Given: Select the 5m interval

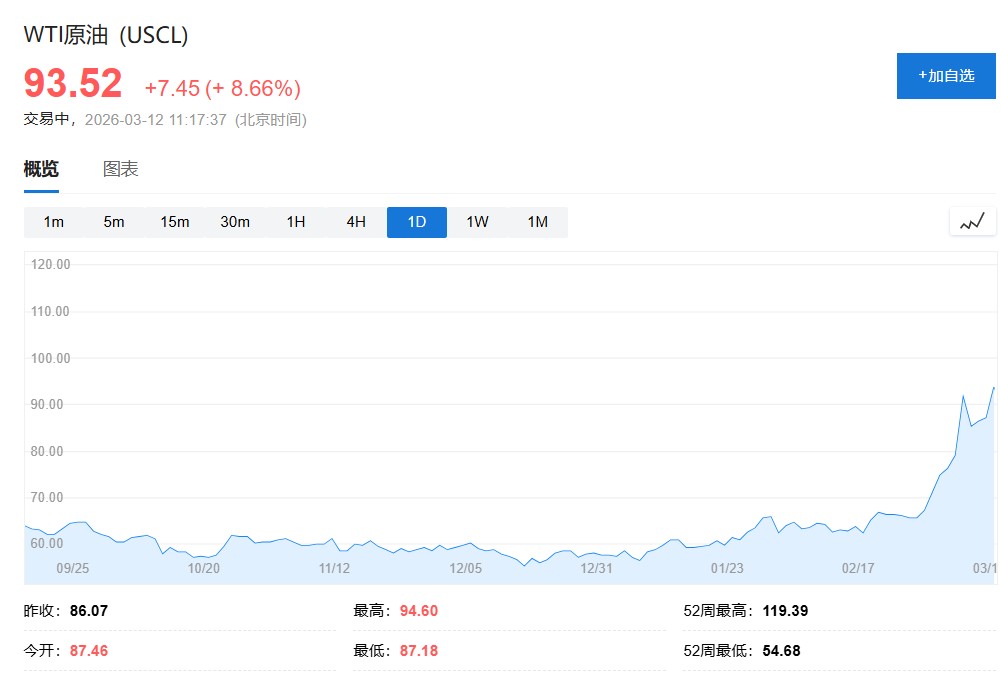Looking at the screenshot, I should [x=114, y=222].
